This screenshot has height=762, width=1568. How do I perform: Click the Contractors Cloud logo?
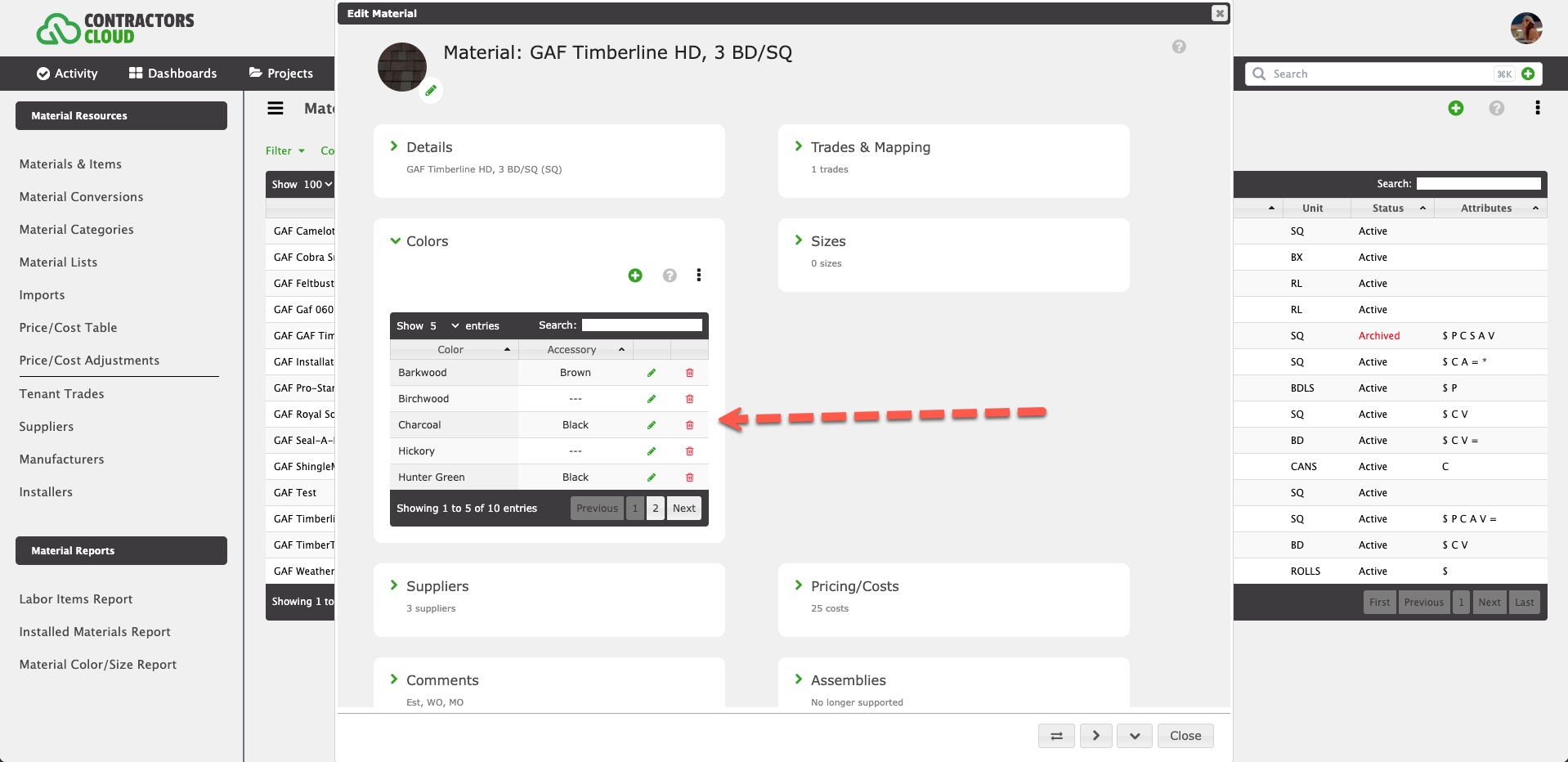[115, 29]
